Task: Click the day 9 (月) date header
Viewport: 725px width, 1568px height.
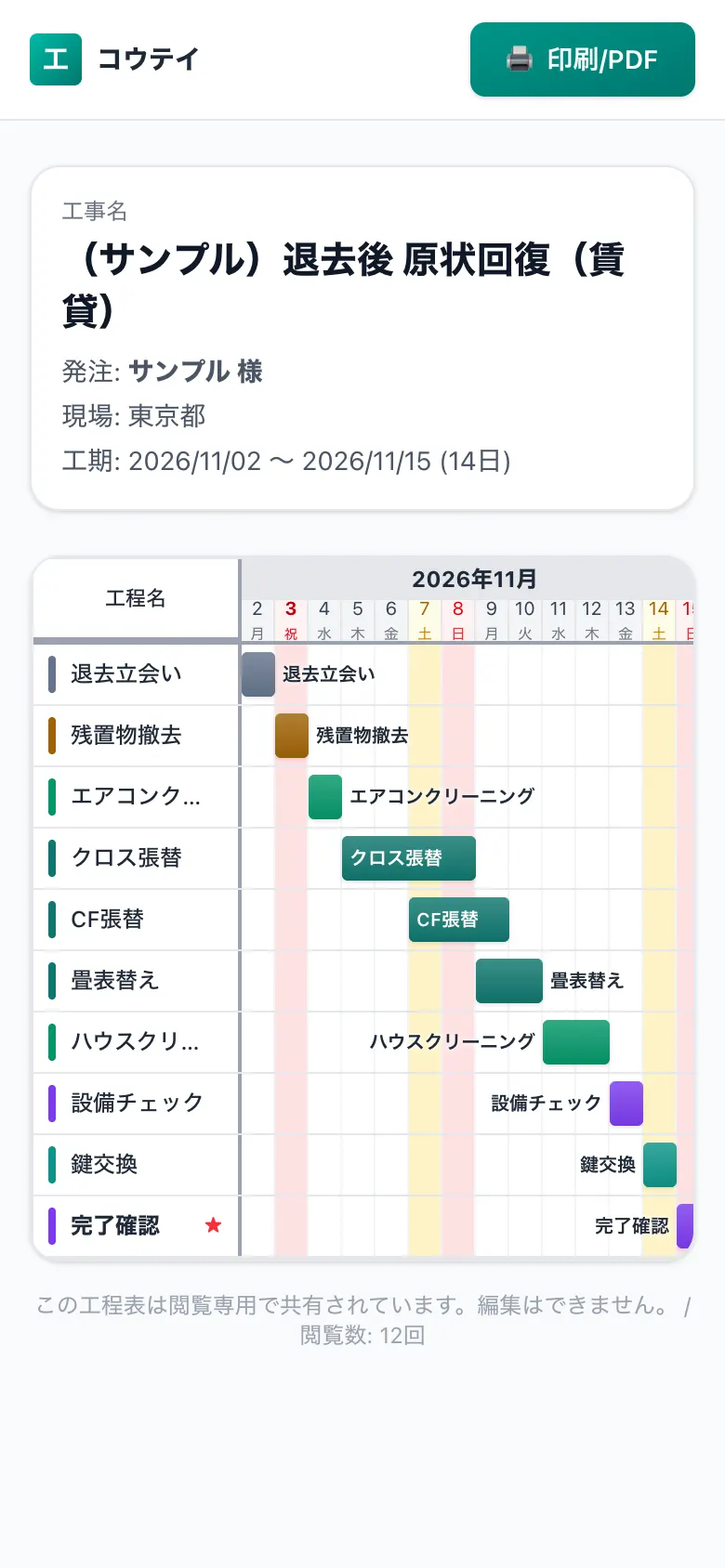Action: (x=492, y=620)
